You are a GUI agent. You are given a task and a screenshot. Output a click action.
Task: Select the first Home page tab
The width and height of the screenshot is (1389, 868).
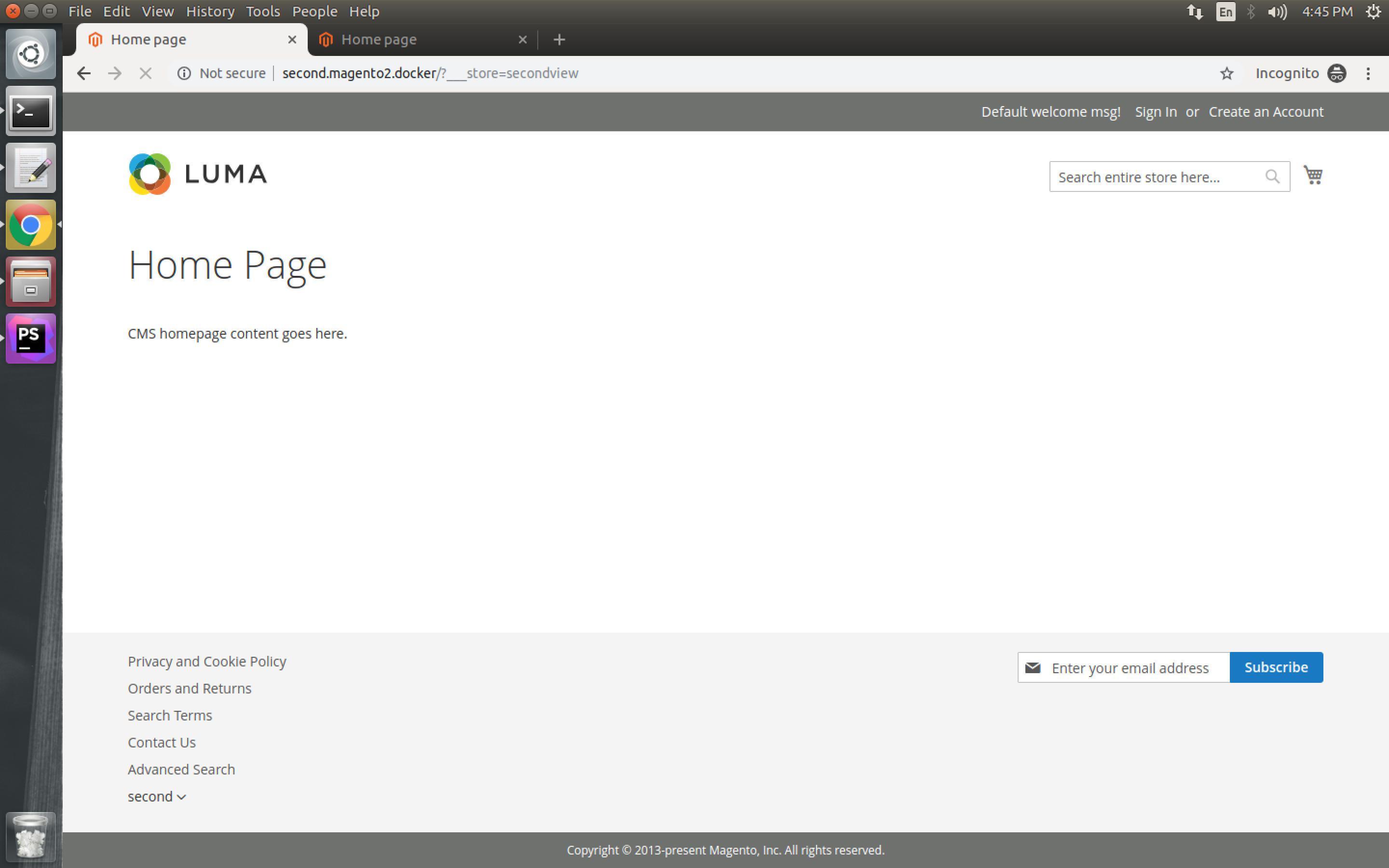pyautogui.click(x=191, y=40)
